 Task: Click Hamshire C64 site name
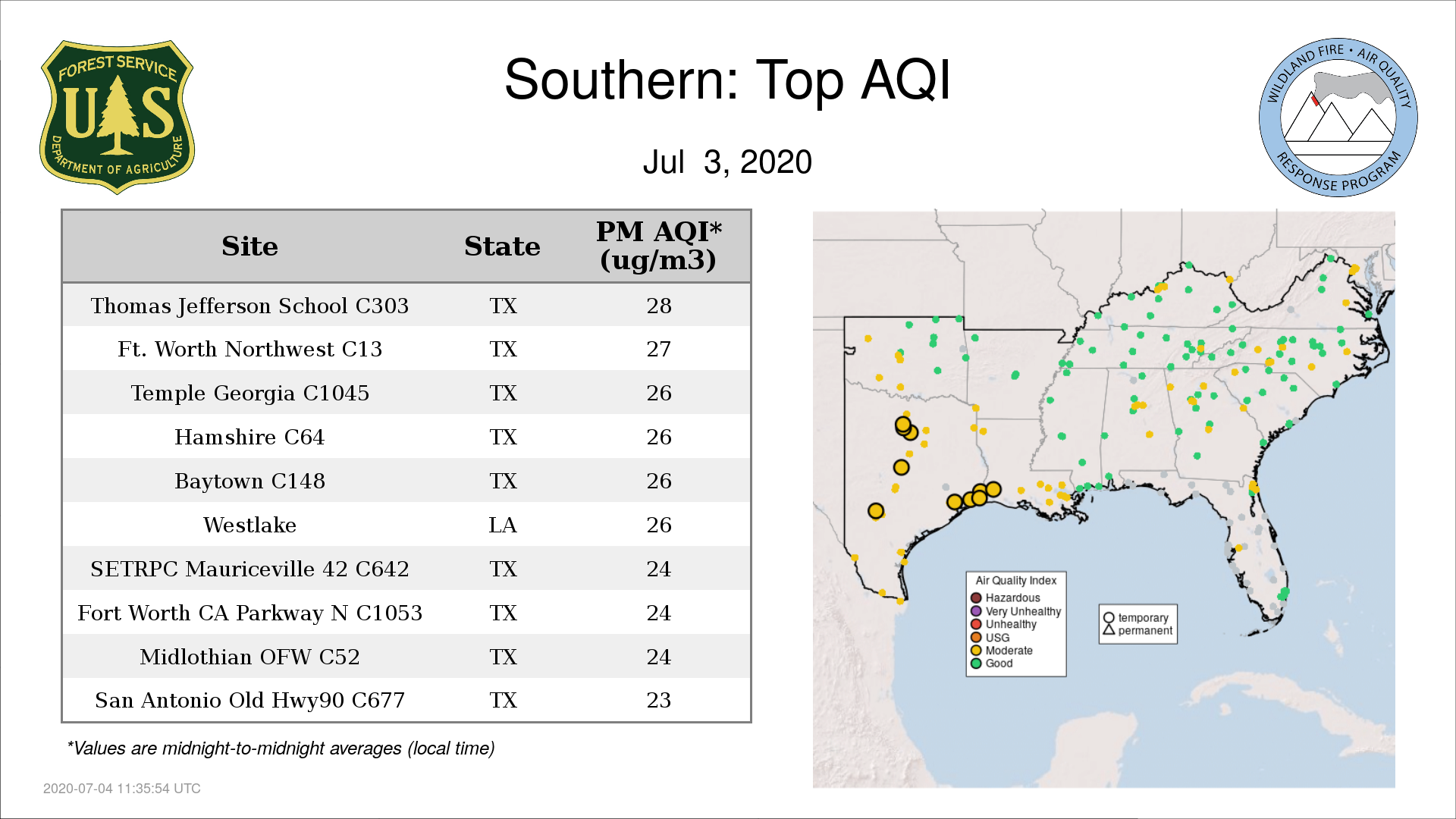click(x=249, y=438)
